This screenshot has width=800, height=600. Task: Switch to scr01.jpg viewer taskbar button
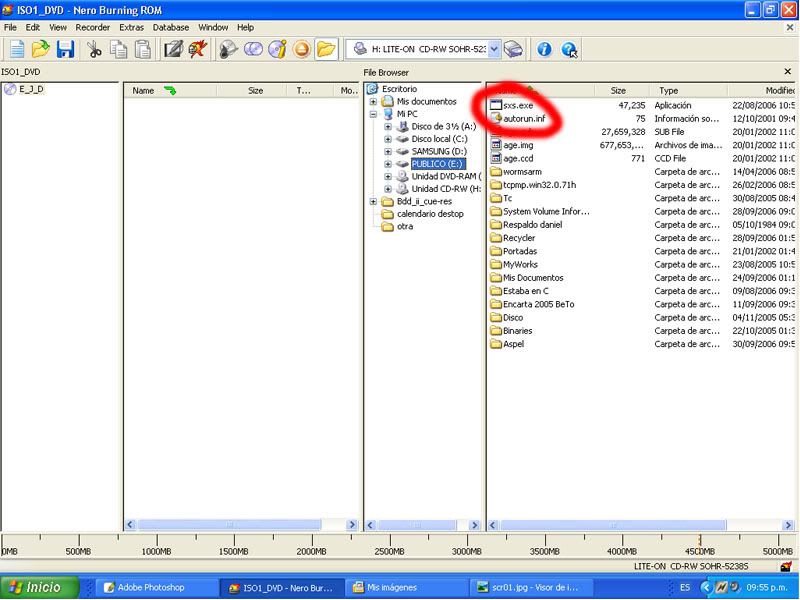532,588
